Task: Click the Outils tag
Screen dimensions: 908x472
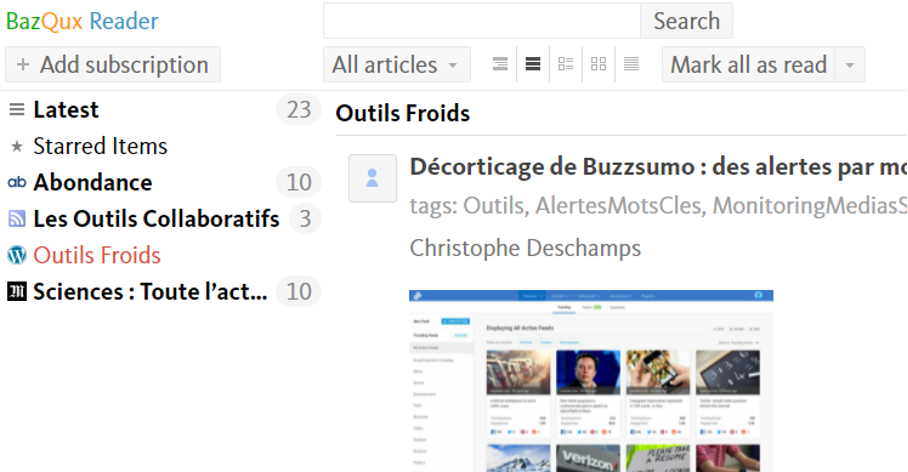Action: 496,206
